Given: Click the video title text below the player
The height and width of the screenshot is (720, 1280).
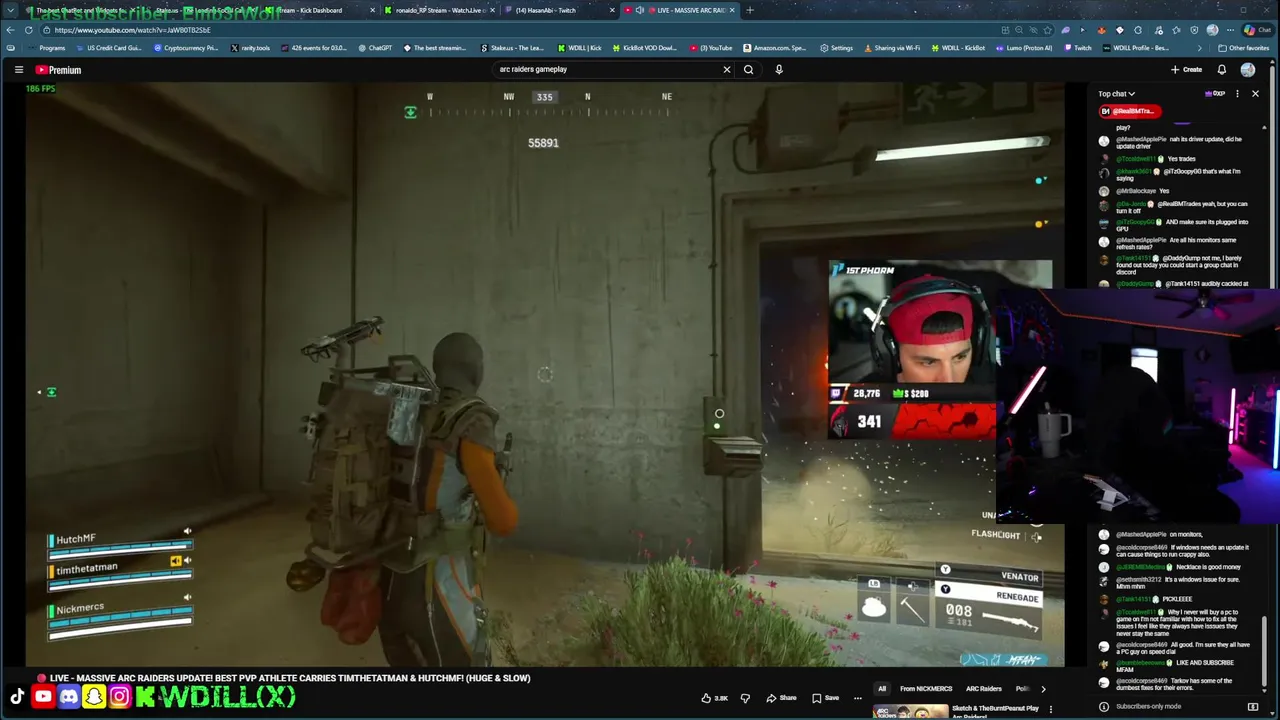Looking at the screenshot, I should pyautogui.click(x=290, y=678).
